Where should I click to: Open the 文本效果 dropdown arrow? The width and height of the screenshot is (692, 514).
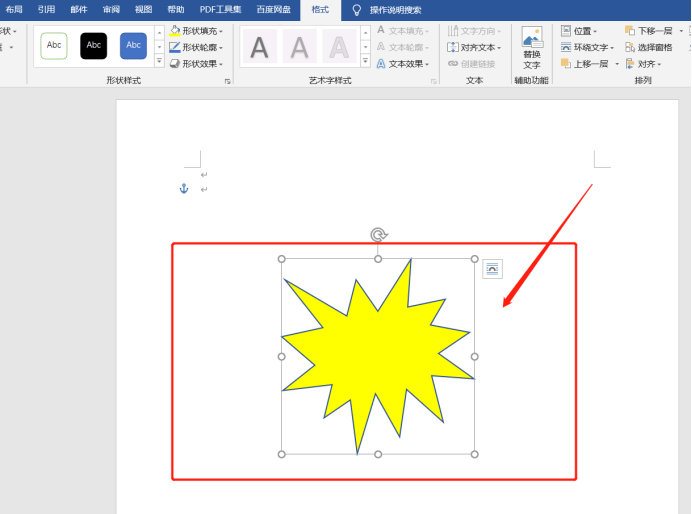(427, 64)
